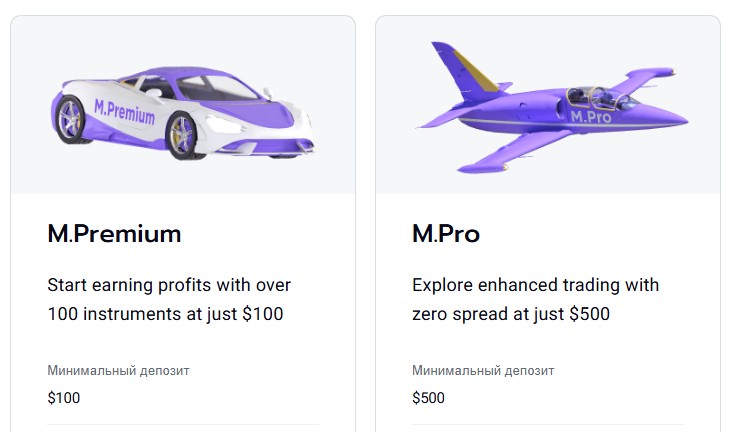Click the M.Pro jet plane image
735x432 pixels.
[552, 107]
